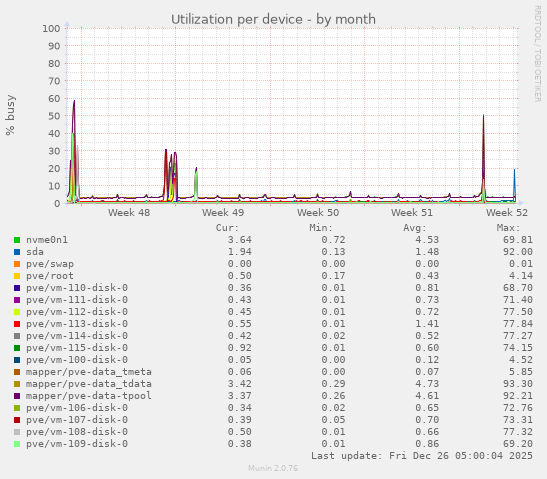
Task: Click the nvme0n1 current value 3.64
Action: click(x=240, y=240)
